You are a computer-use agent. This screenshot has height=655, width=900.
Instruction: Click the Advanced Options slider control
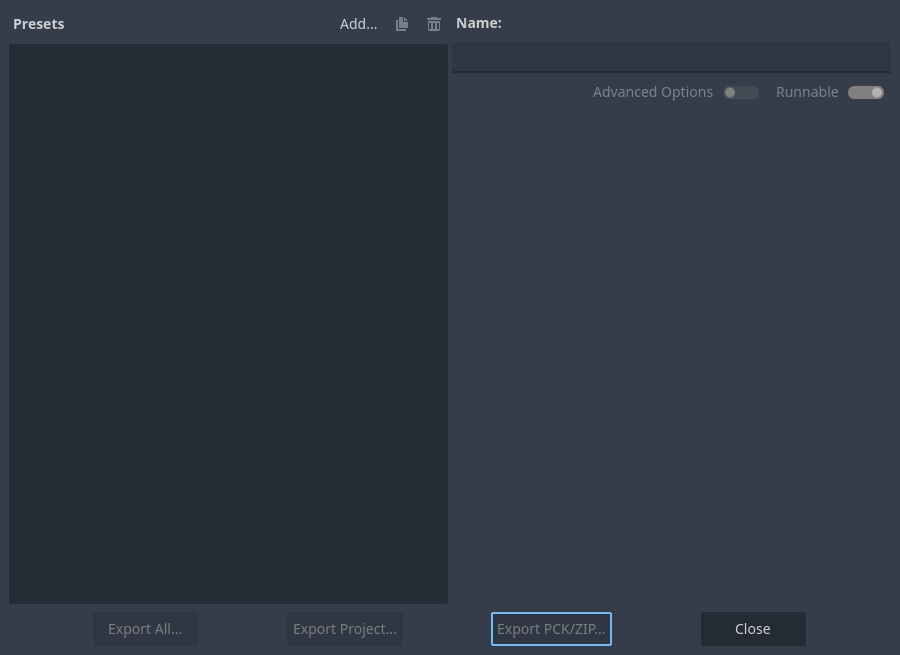tap(740, 92)
